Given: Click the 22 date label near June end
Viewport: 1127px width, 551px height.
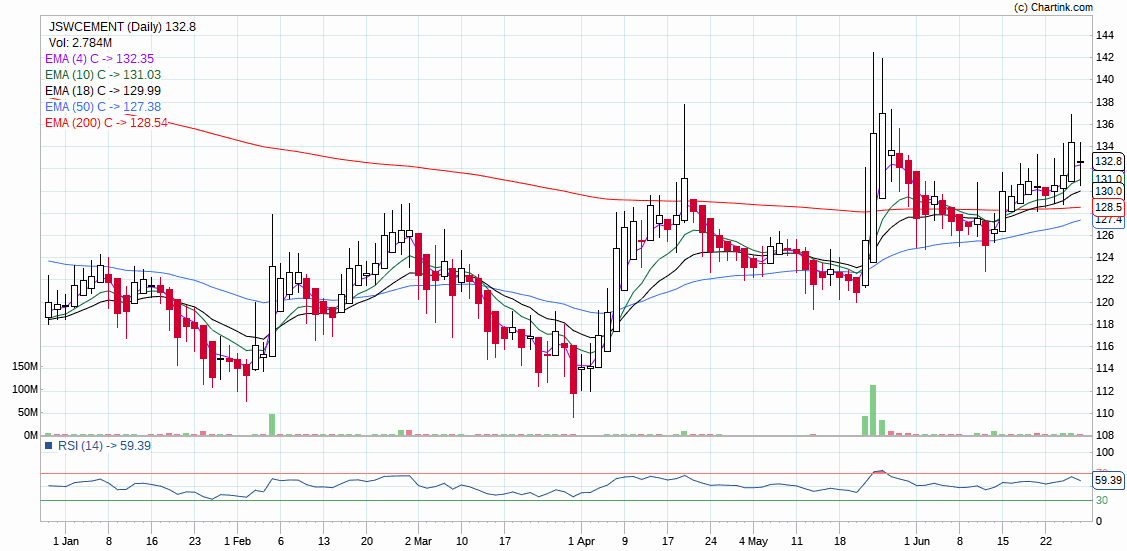Looking at the screenshot, I should [x=1046, y=540].
